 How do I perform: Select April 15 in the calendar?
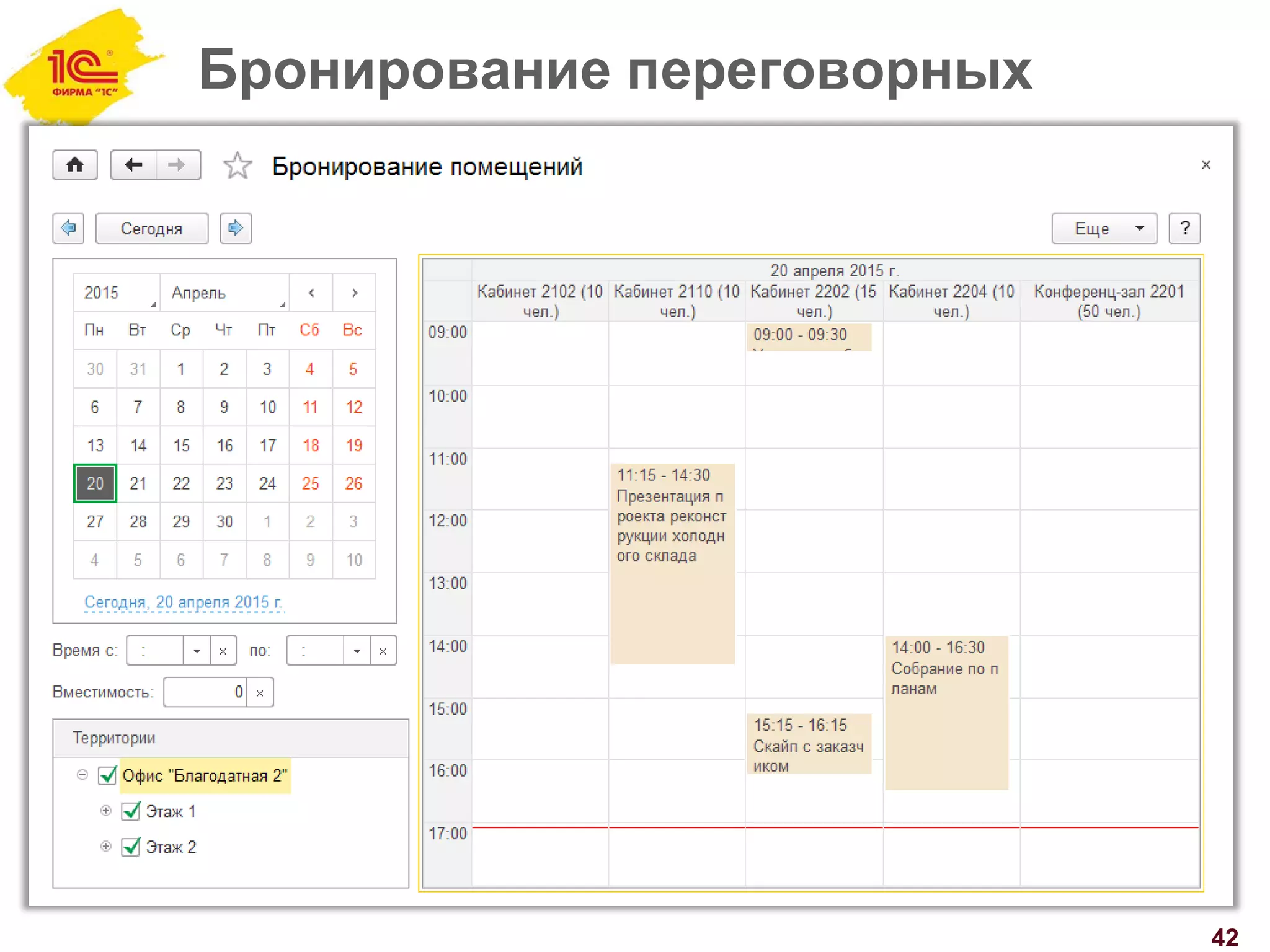point(181,445)
